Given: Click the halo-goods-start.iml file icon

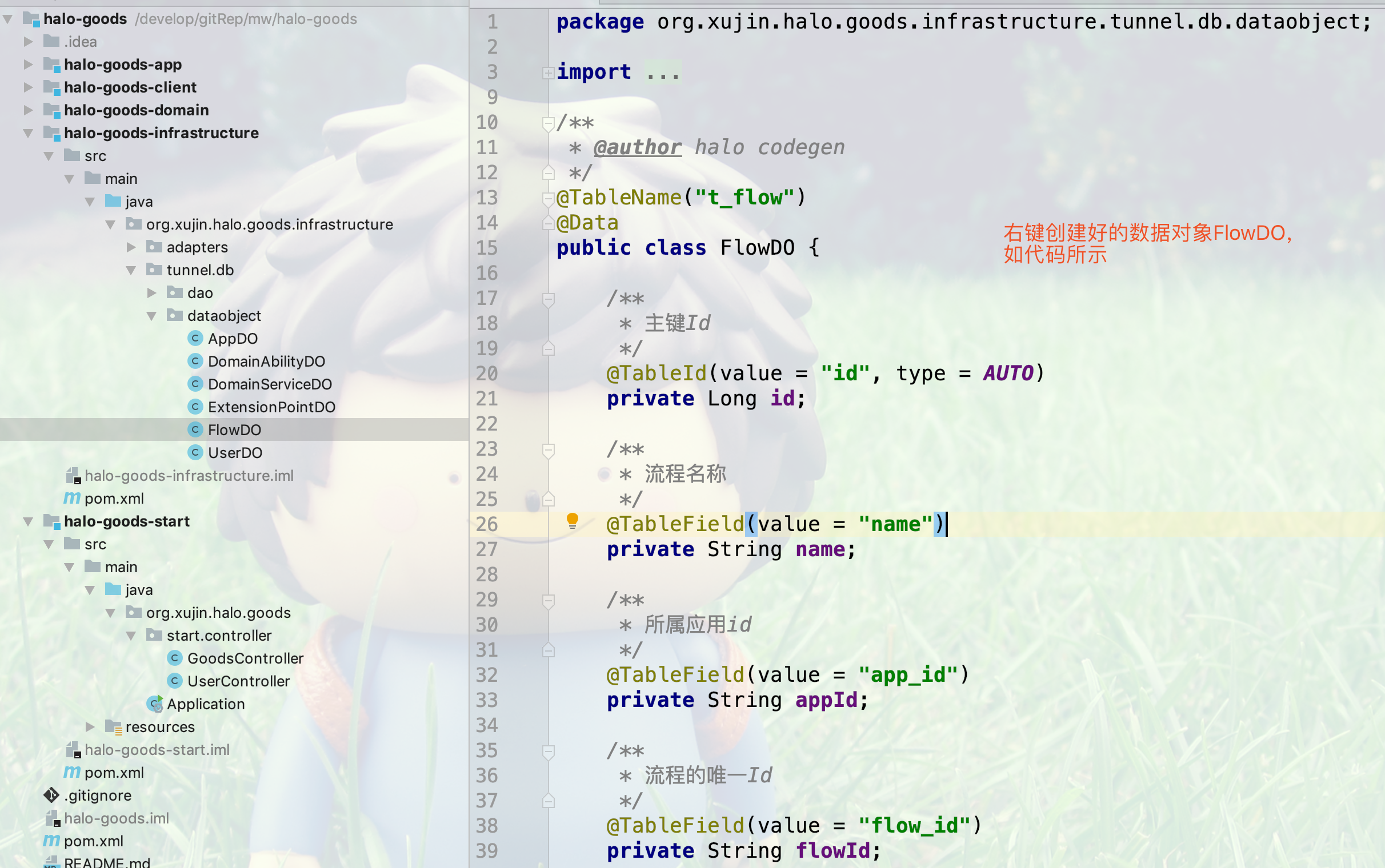Looking at the screenshot, I should coord(73,750).
